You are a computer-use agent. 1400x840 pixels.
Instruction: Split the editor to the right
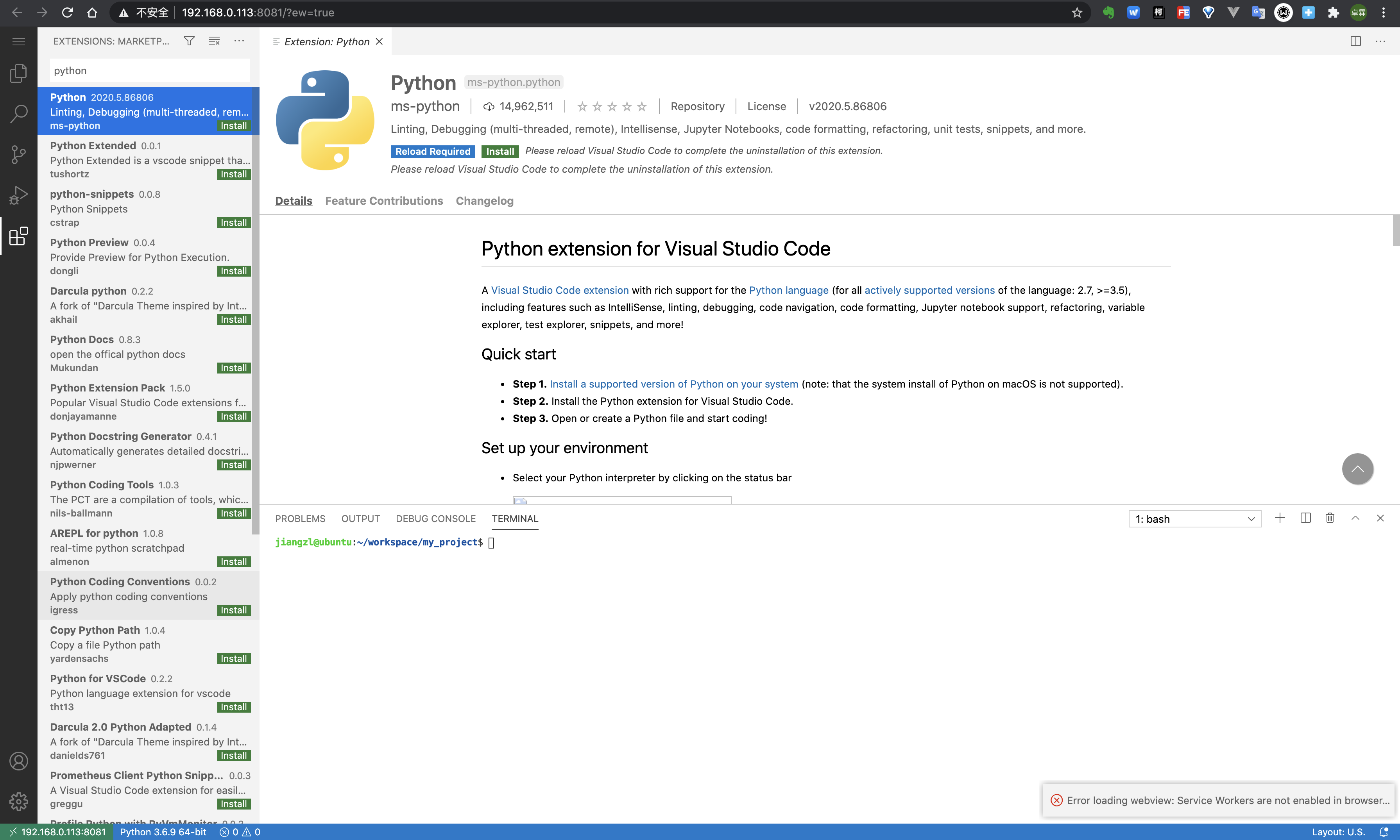tap(1356, 41)
